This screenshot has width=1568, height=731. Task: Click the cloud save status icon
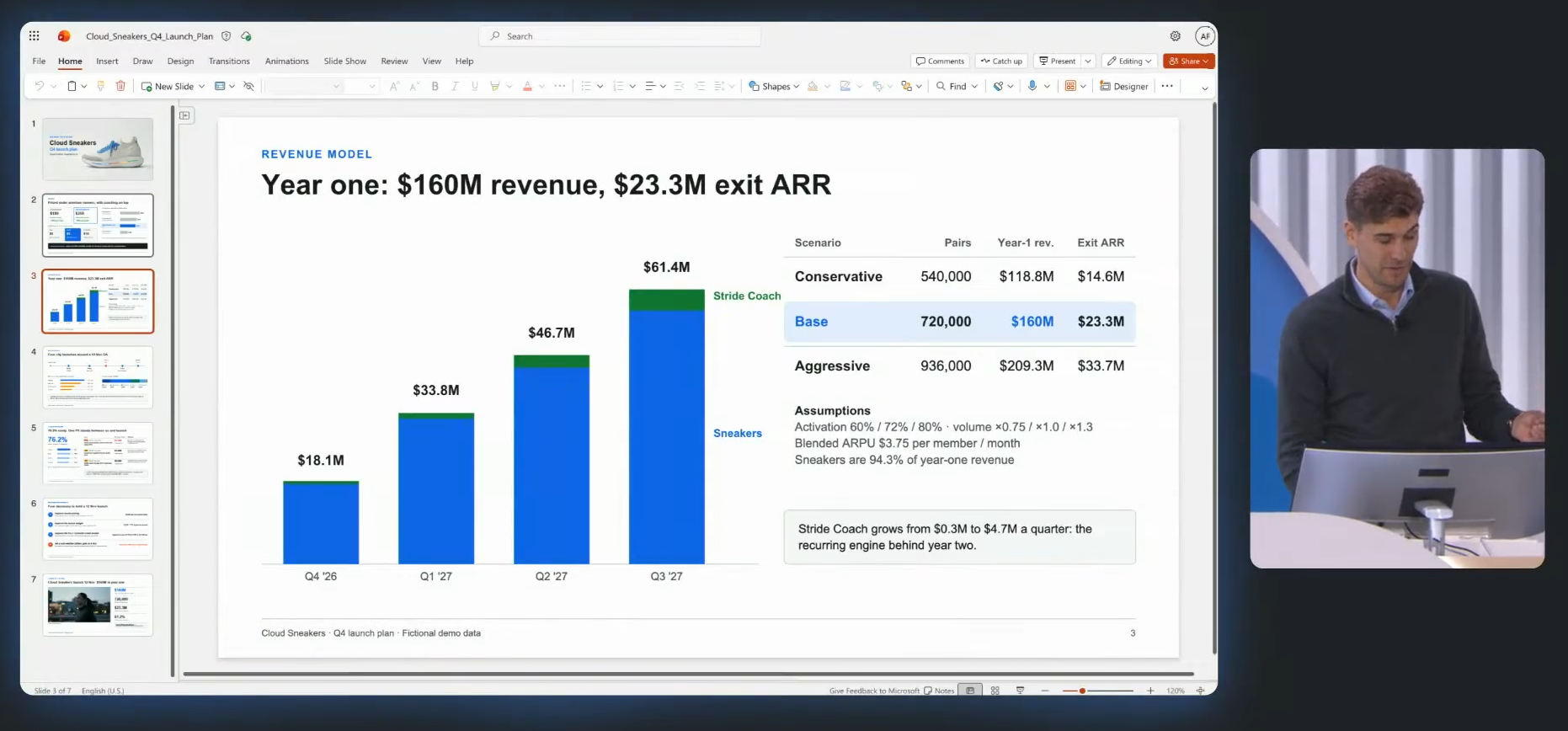pos(246,36)
